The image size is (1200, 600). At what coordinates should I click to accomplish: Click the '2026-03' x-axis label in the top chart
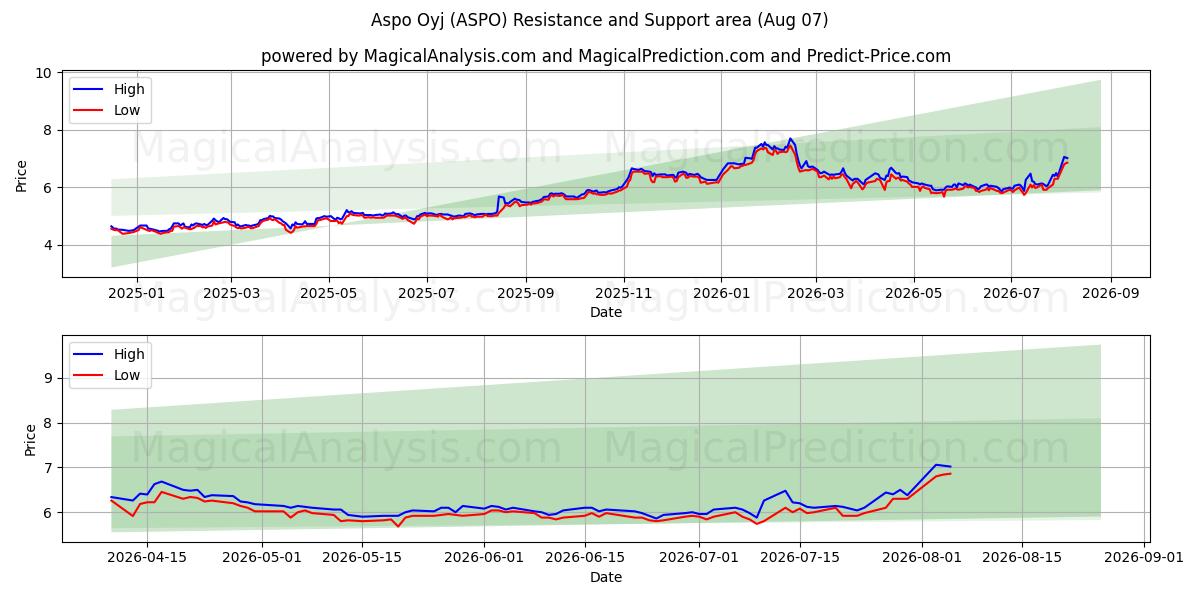point(816,294)
